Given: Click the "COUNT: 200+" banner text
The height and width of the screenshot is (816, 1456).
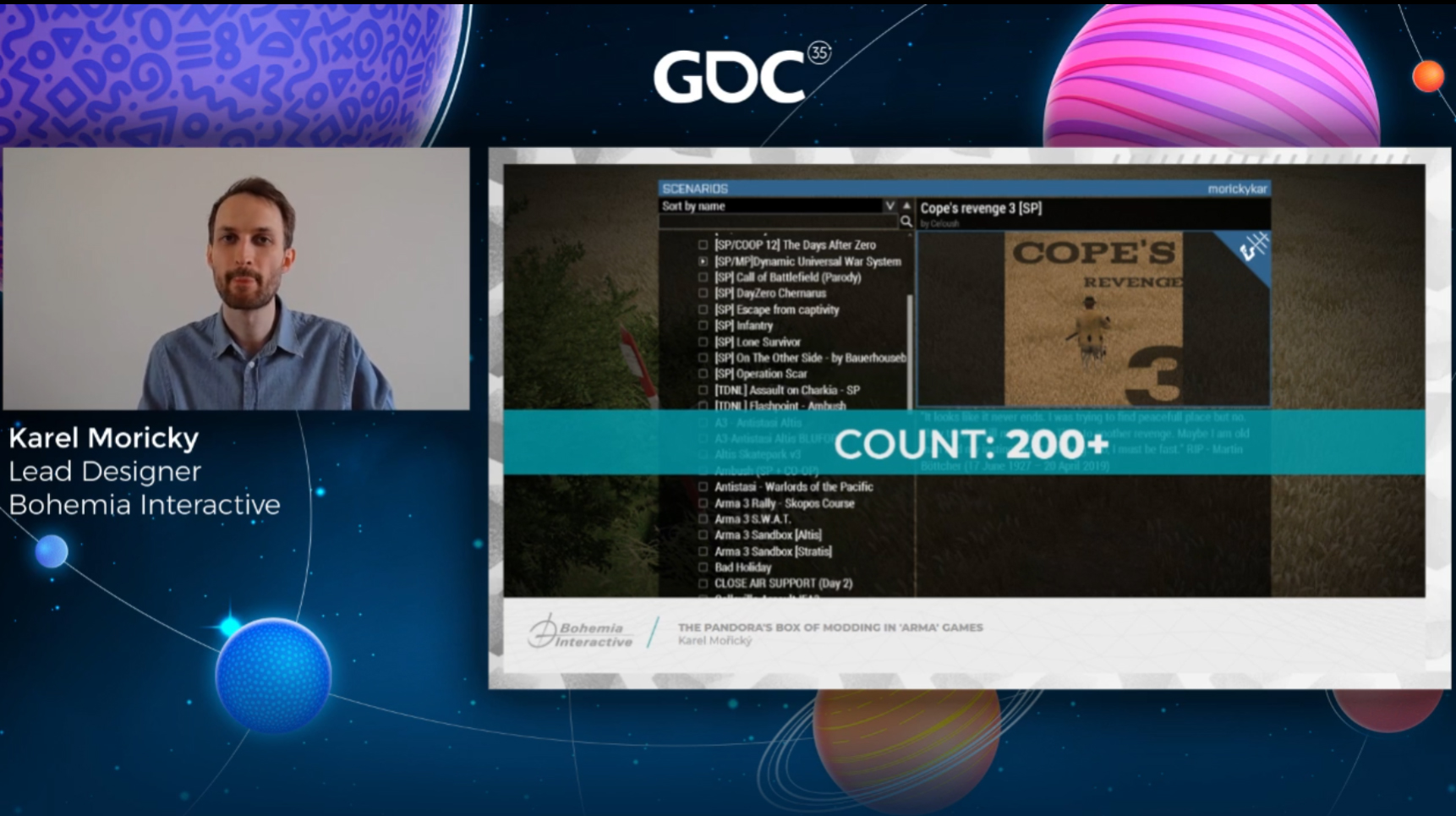Looking at the screenshot, I should (x=971, y=444).
